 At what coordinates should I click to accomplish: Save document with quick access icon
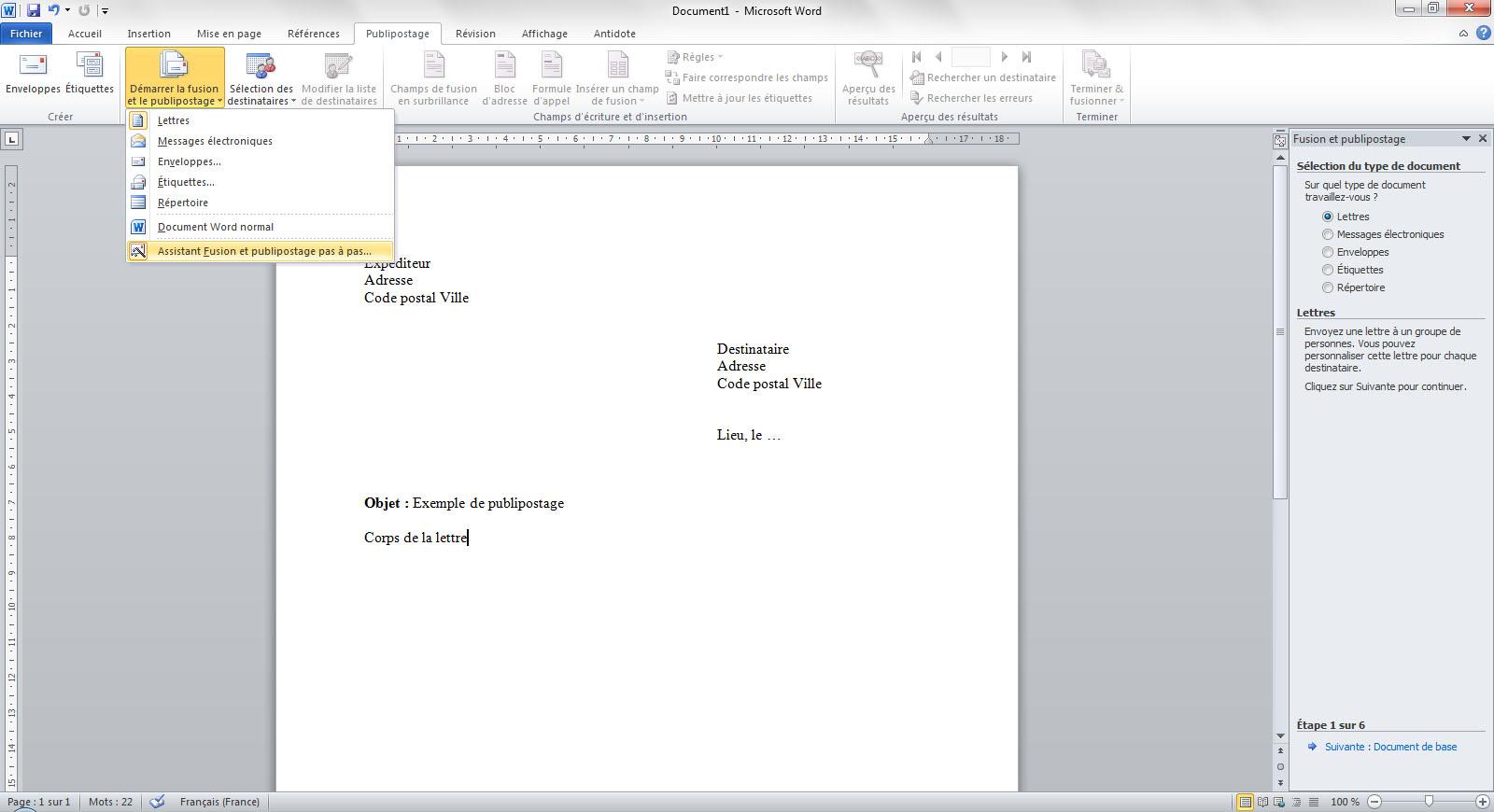(x=34, y=10)
